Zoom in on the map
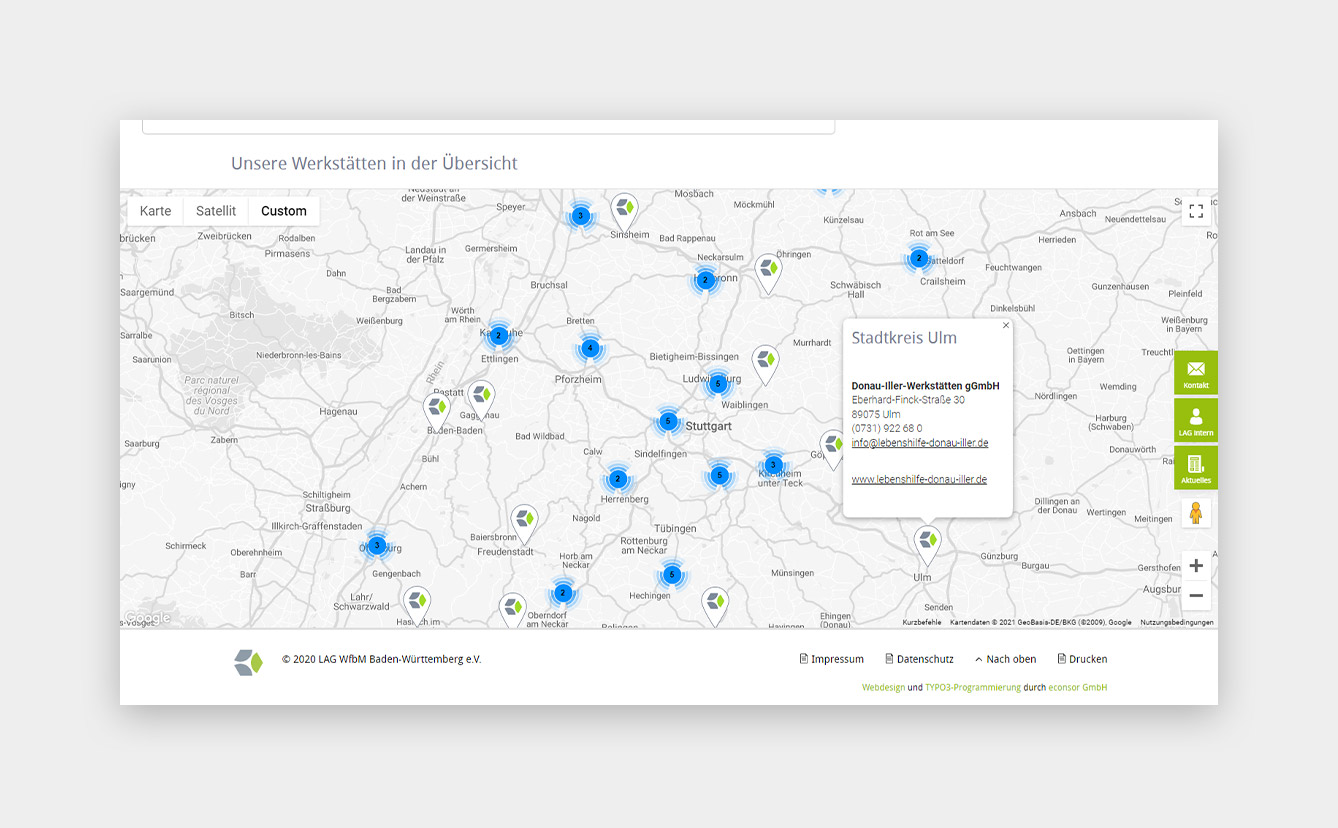 coord(1195,566)
